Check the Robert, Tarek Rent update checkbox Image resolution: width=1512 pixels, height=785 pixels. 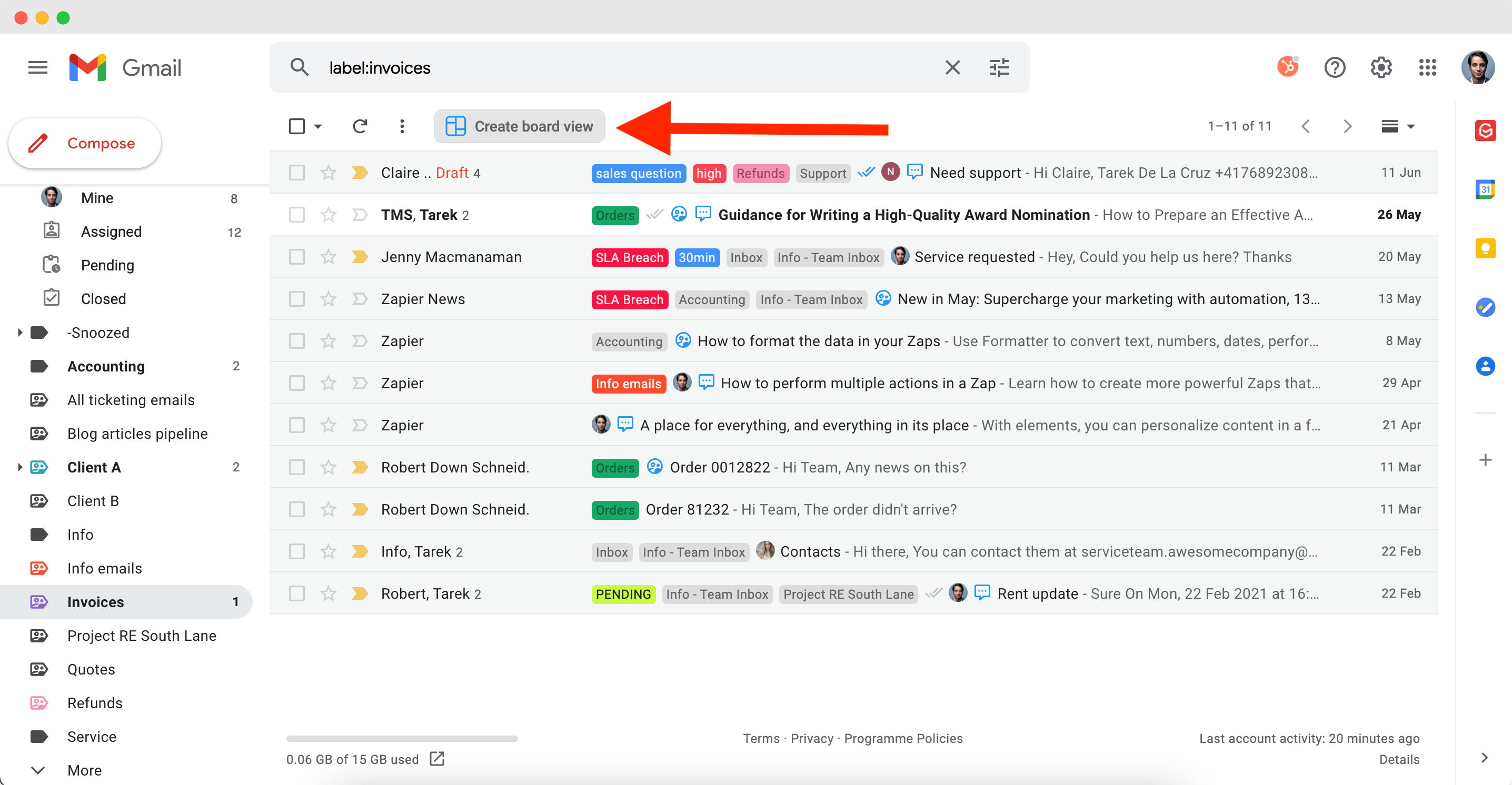(x=297, y=593)
